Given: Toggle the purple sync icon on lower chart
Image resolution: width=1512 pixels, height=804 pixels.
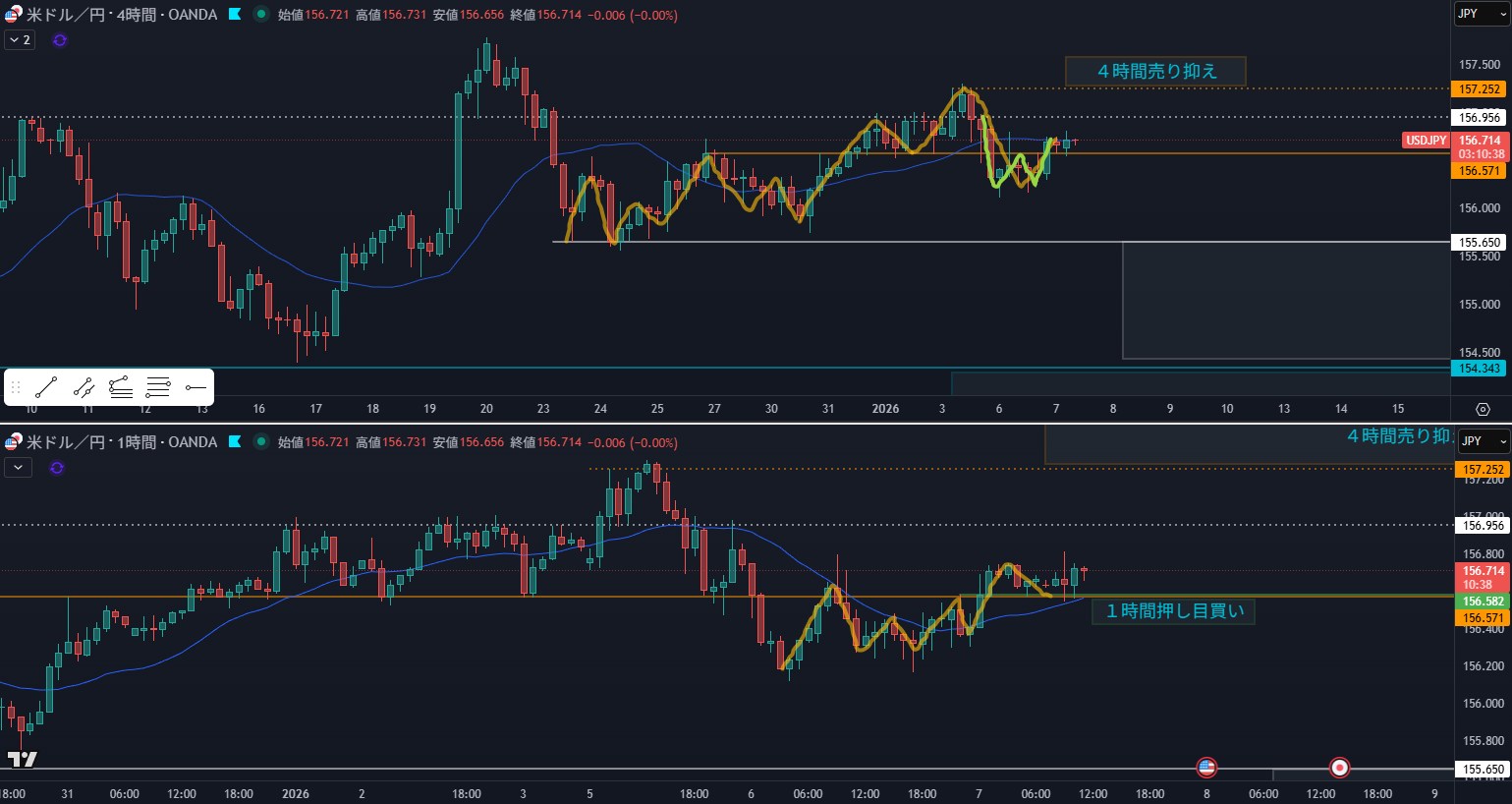Looking at the screenshot, I should tap(57, 468).
